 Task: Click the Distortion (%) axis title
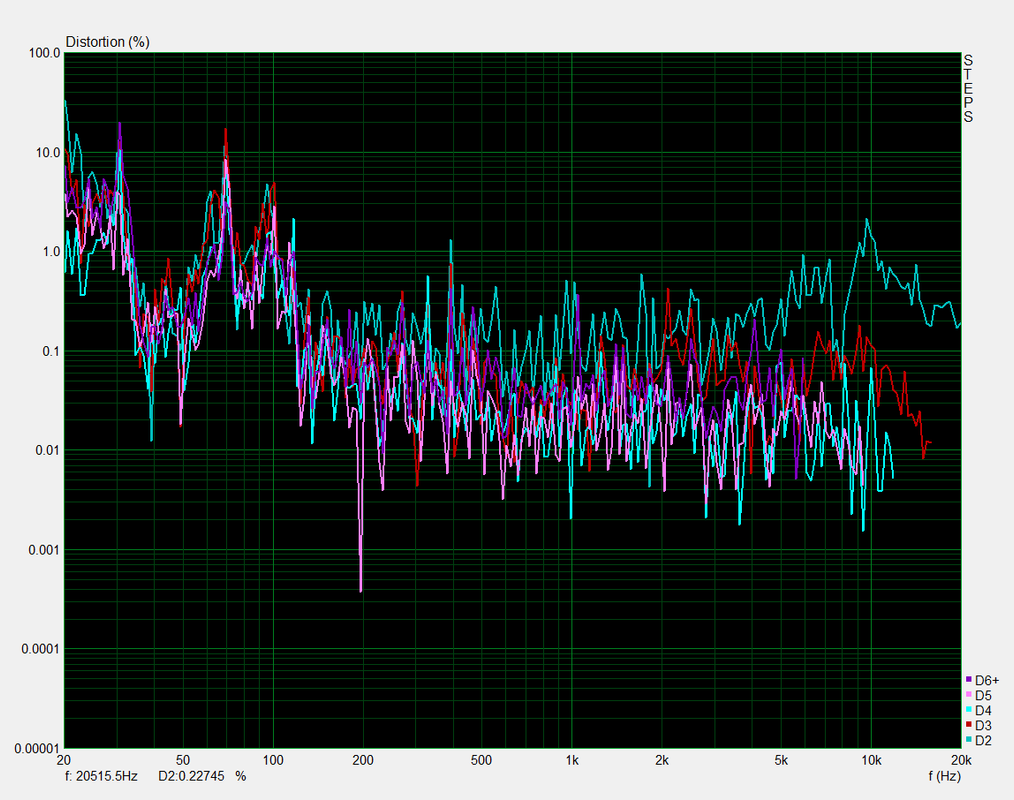point(107,42)
